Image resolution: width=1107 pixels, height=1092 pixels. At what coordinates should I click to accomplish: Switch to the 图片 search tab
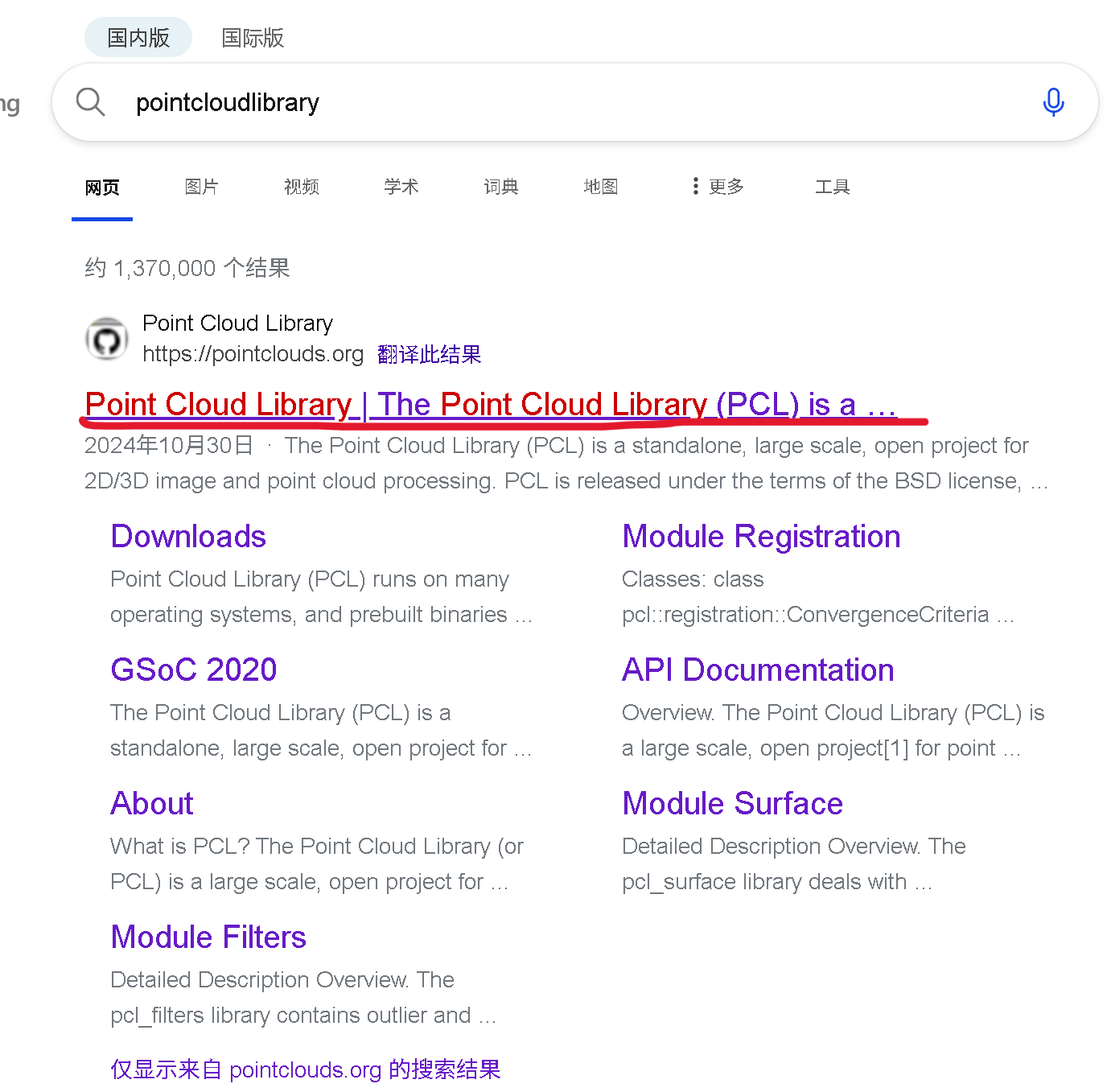[201, 187]
